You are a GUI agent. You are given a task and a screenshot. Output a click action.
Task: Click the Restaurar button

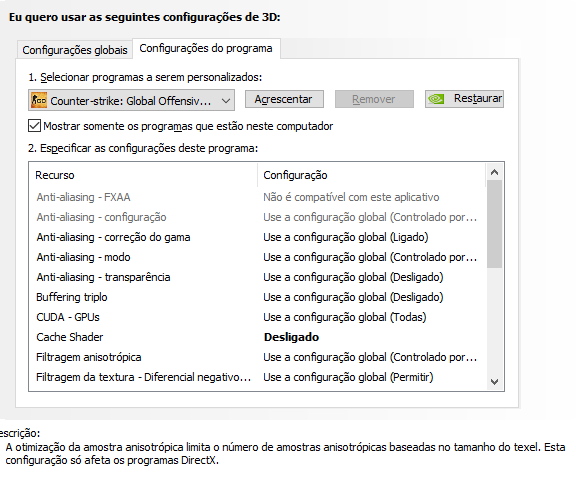[x=464, y=99]
